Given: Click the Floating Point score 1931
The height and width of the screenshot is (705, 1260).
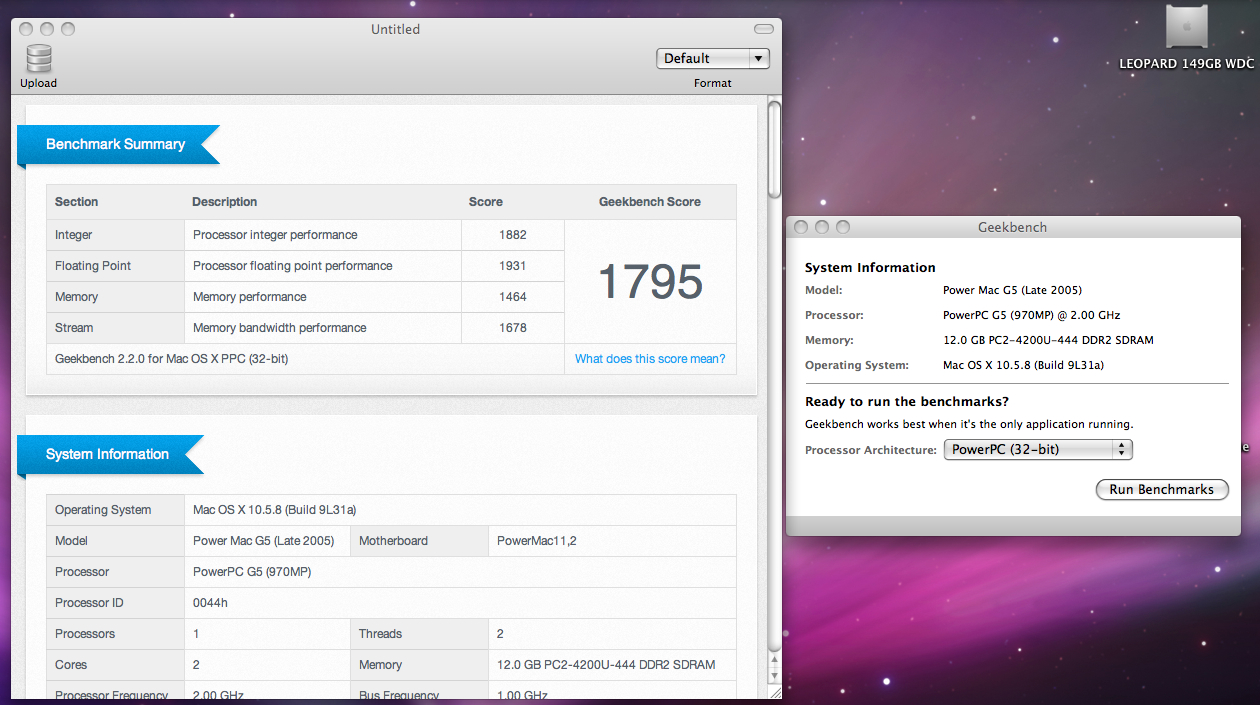Looking at the screenshot, I should (512, 266).
